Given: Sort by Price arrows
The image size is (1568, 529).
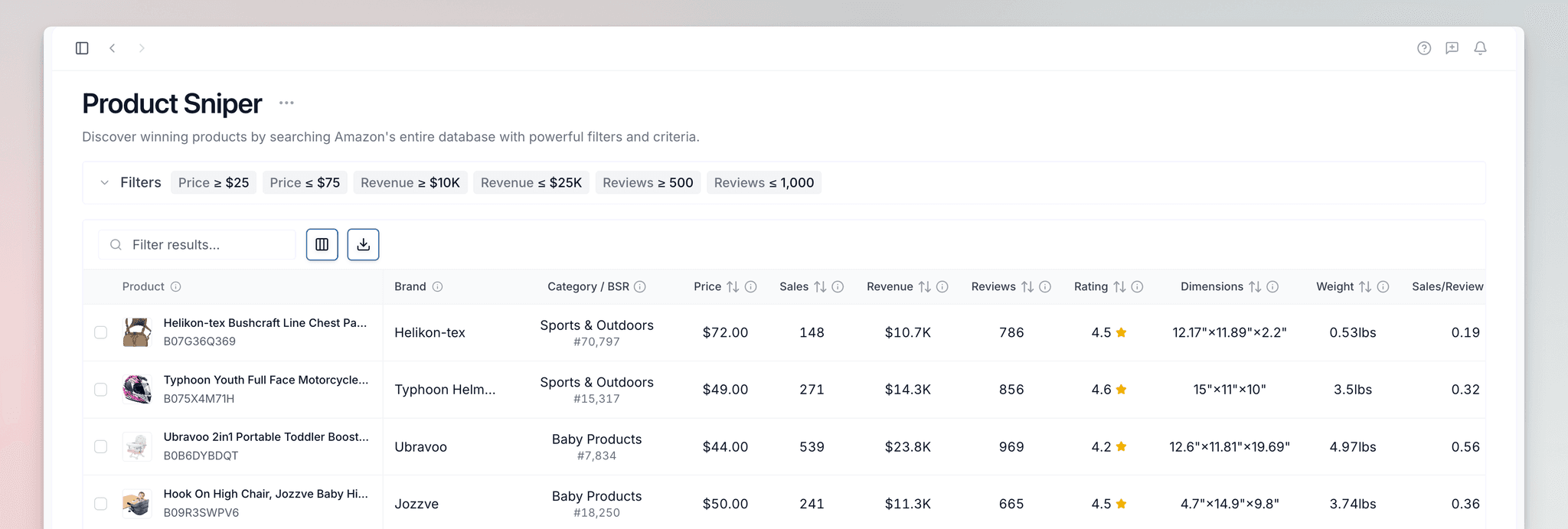Looking at the screenshot, I should (733, 287).
